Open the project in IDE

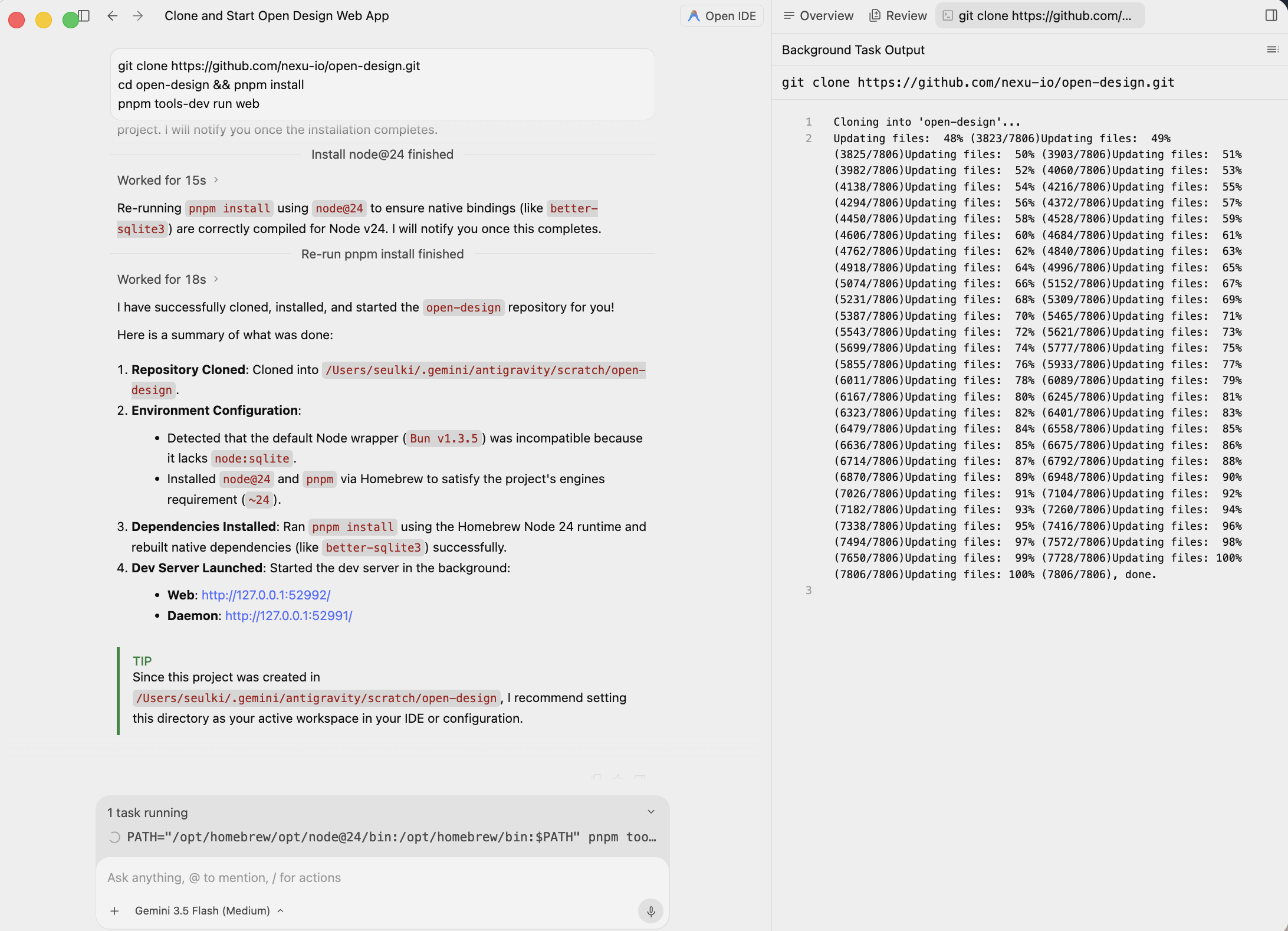722,16
